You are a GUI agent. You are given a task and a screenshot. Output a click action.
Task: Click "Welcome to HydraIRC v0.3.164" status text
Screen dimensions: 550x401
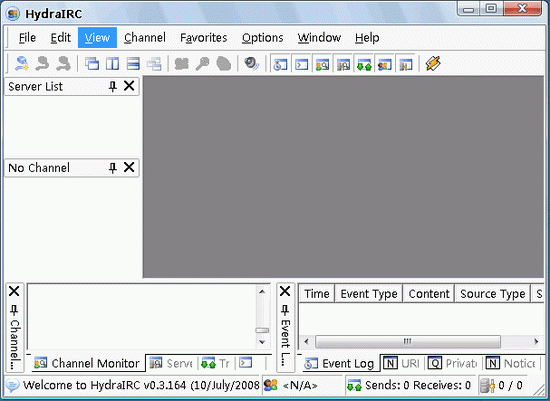105,385
